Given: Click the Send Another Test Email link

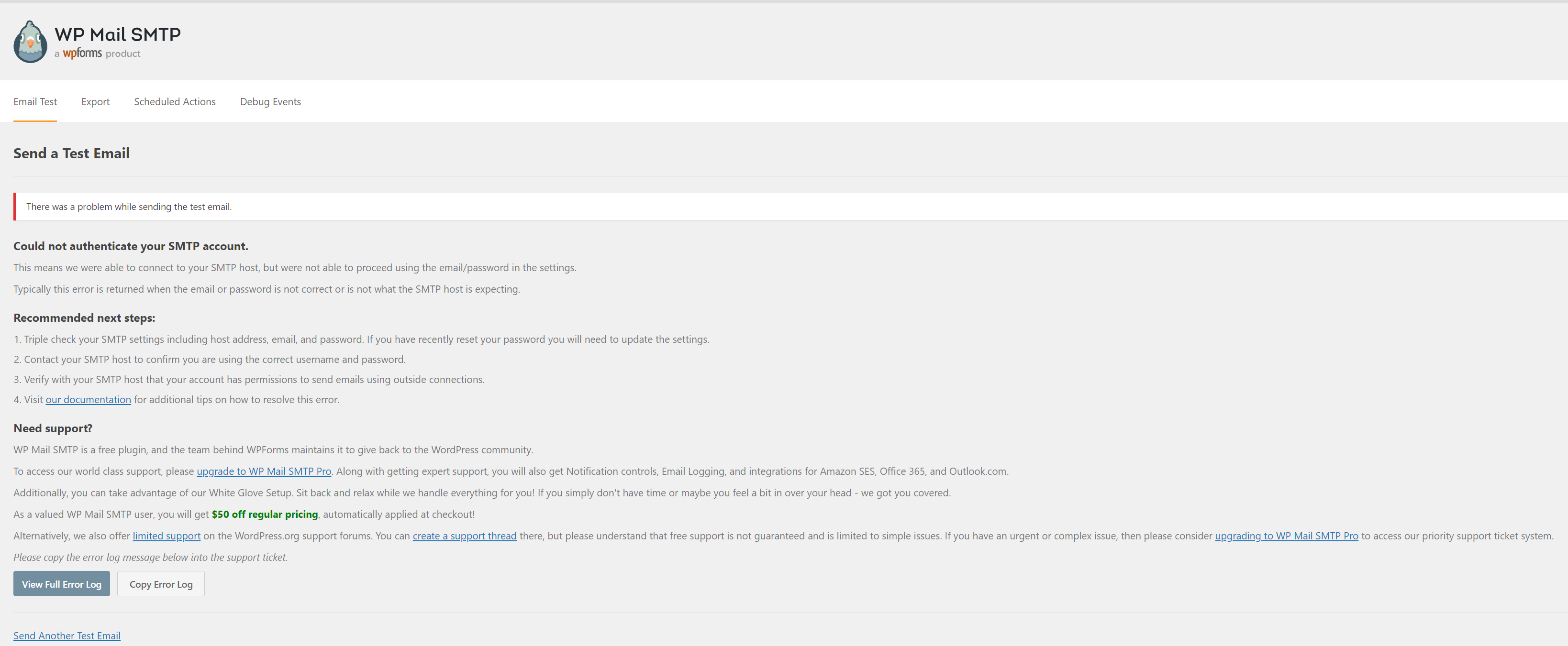Looking at the screenshot, I should coord(67,635).
